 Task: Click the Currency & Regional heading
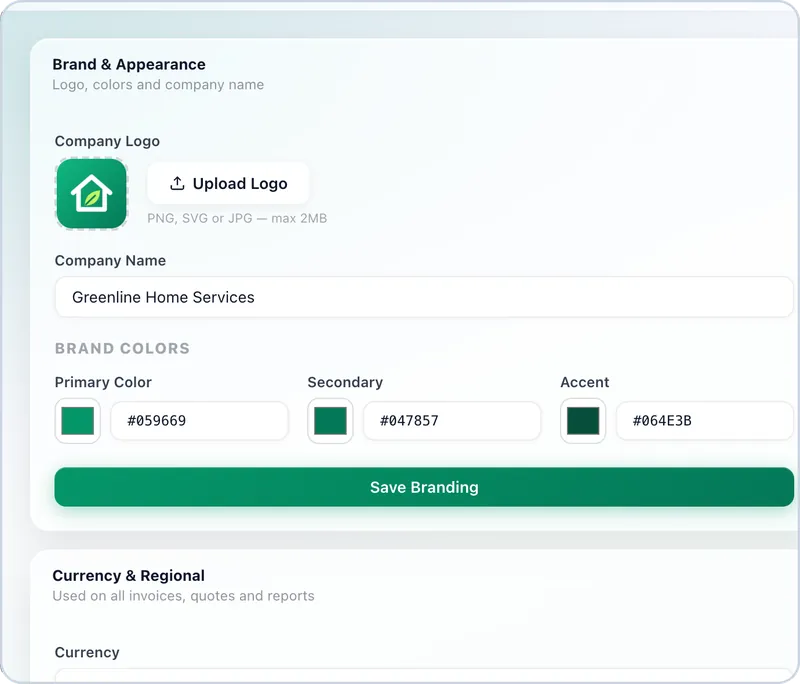click(x=129, y=576)
